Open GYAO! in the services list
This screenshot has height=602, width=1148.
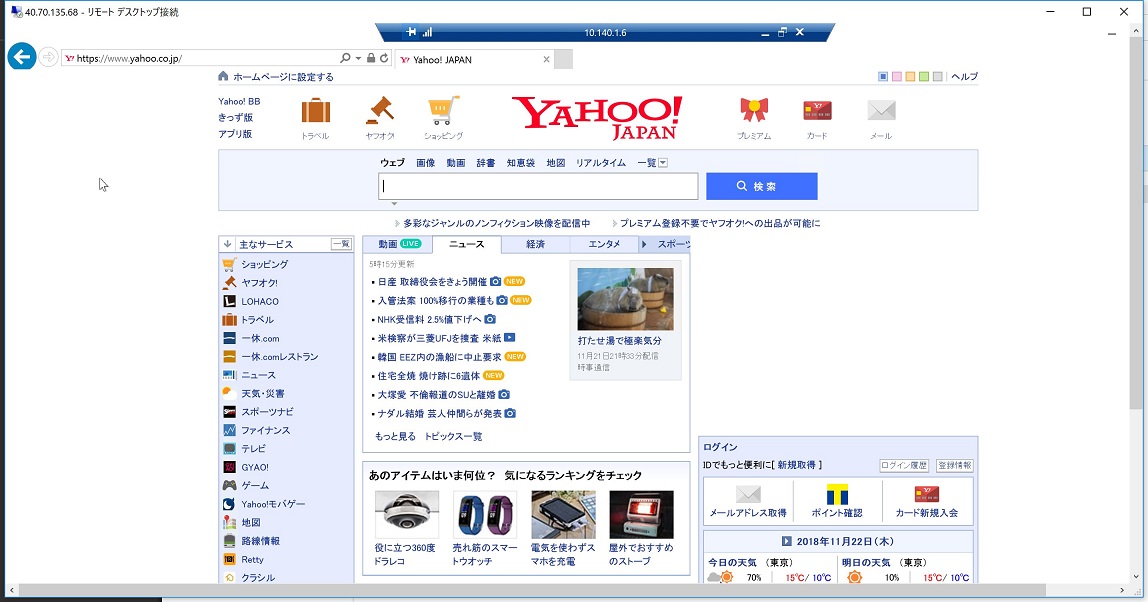[255, 467]
